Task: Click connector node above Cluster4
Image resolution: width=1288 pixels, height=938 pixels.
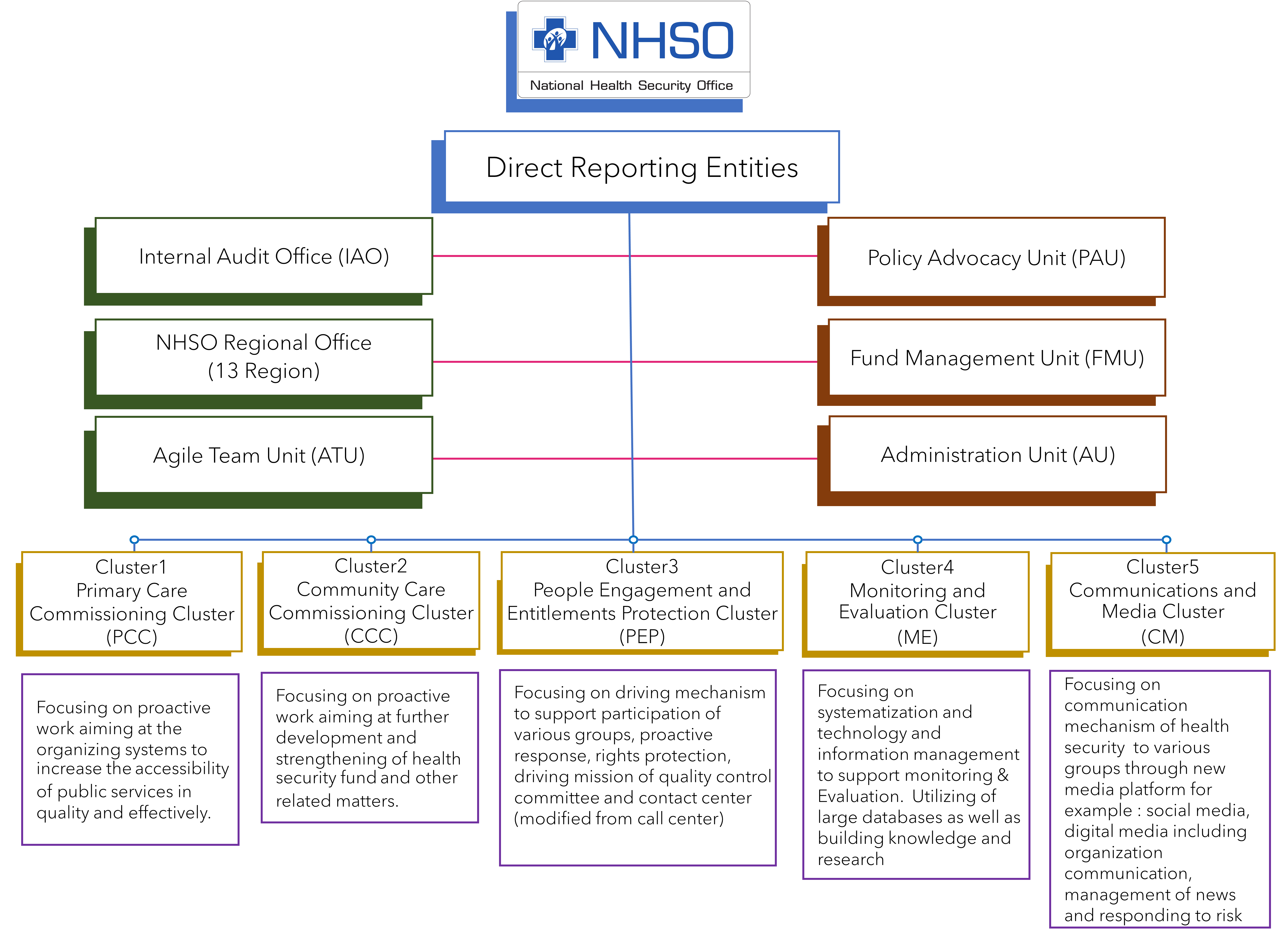Action: (x=917, y=539)
